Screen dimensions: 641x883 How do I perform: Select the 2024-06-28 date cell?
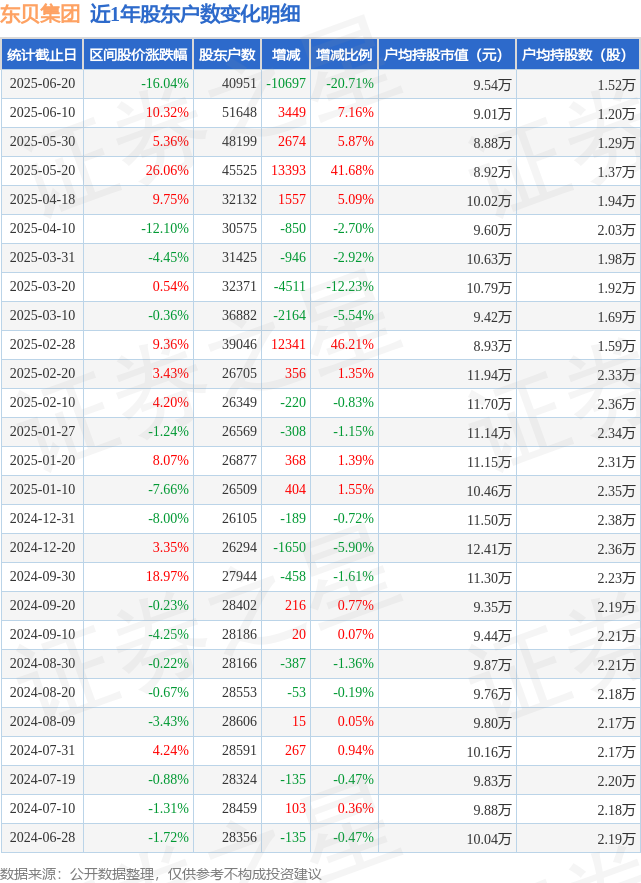tap(42, 837)
